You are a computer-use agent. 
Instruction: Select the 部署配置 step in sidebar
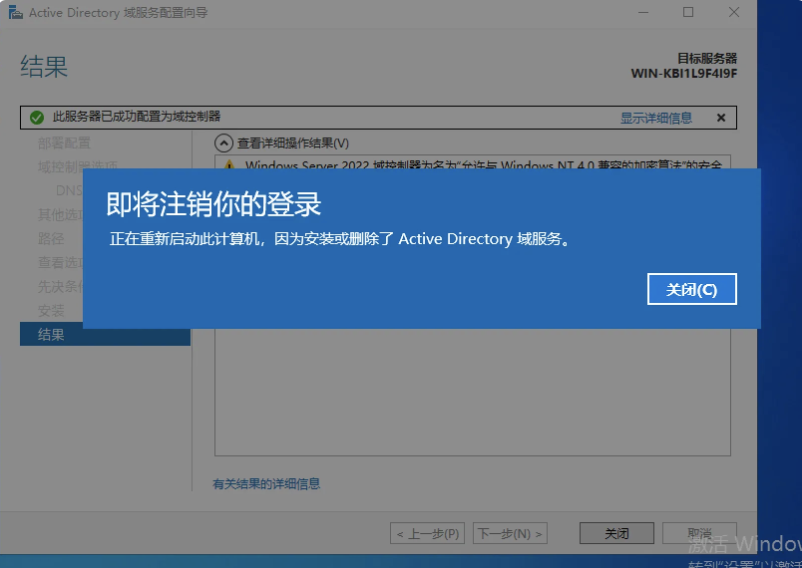click(64, 143)
